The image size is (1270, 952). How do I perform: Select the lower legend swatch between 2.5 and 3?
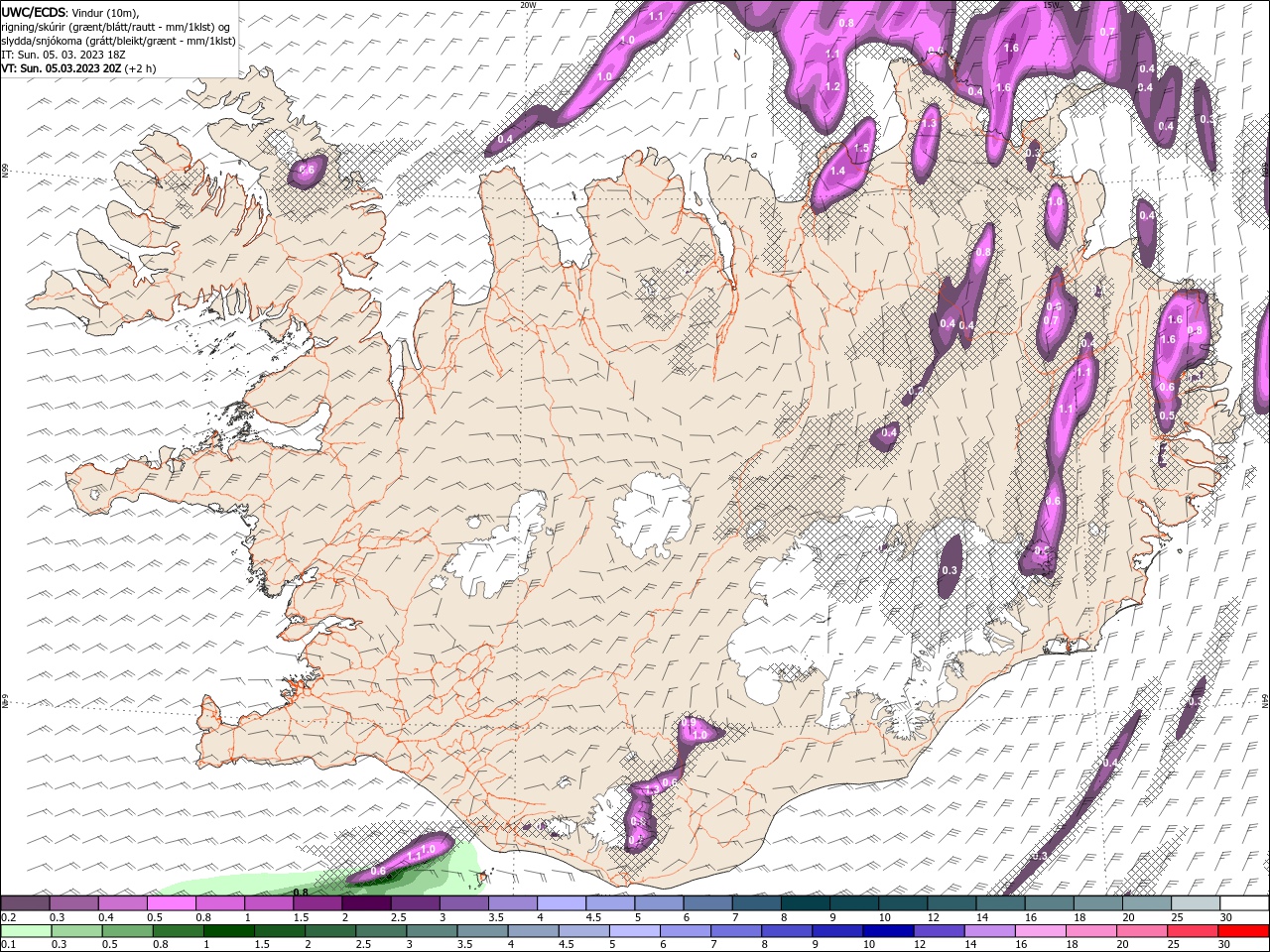381,930
